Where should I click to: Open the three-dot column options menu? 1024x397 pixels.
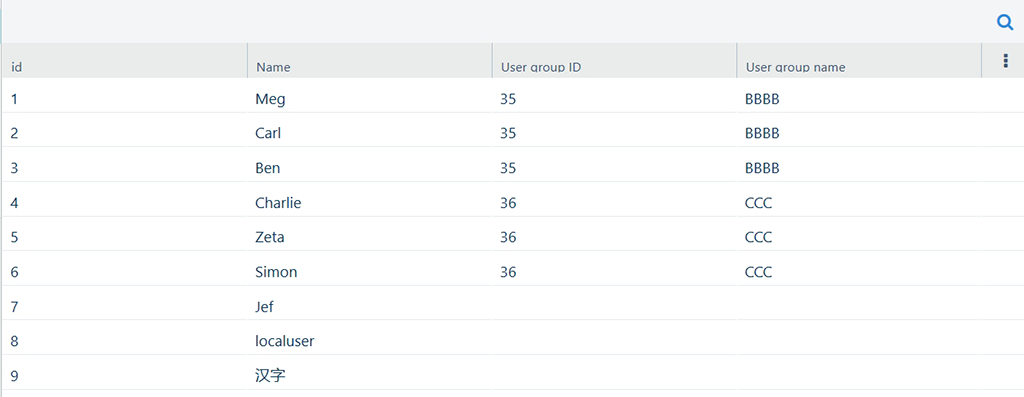(x=1005, y=61)
